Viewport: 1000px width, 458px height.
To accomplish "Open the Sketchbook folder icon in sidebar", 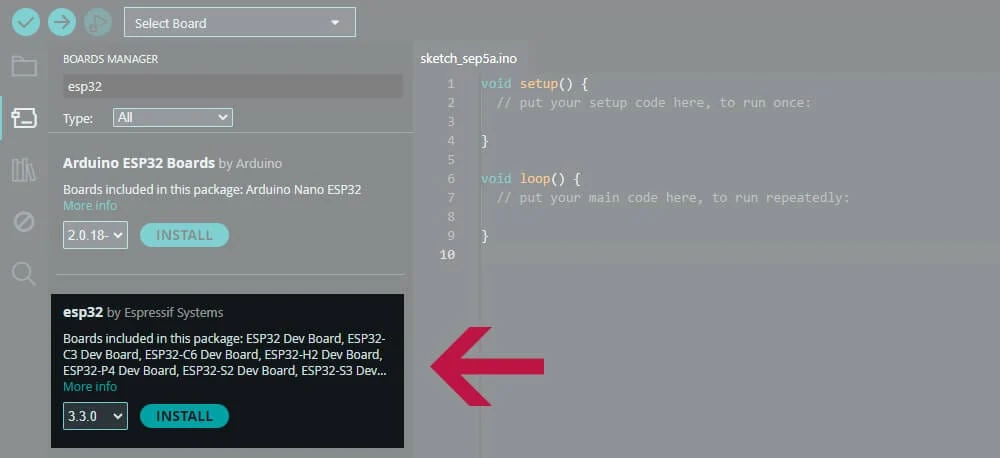I will tap(24, 66).
